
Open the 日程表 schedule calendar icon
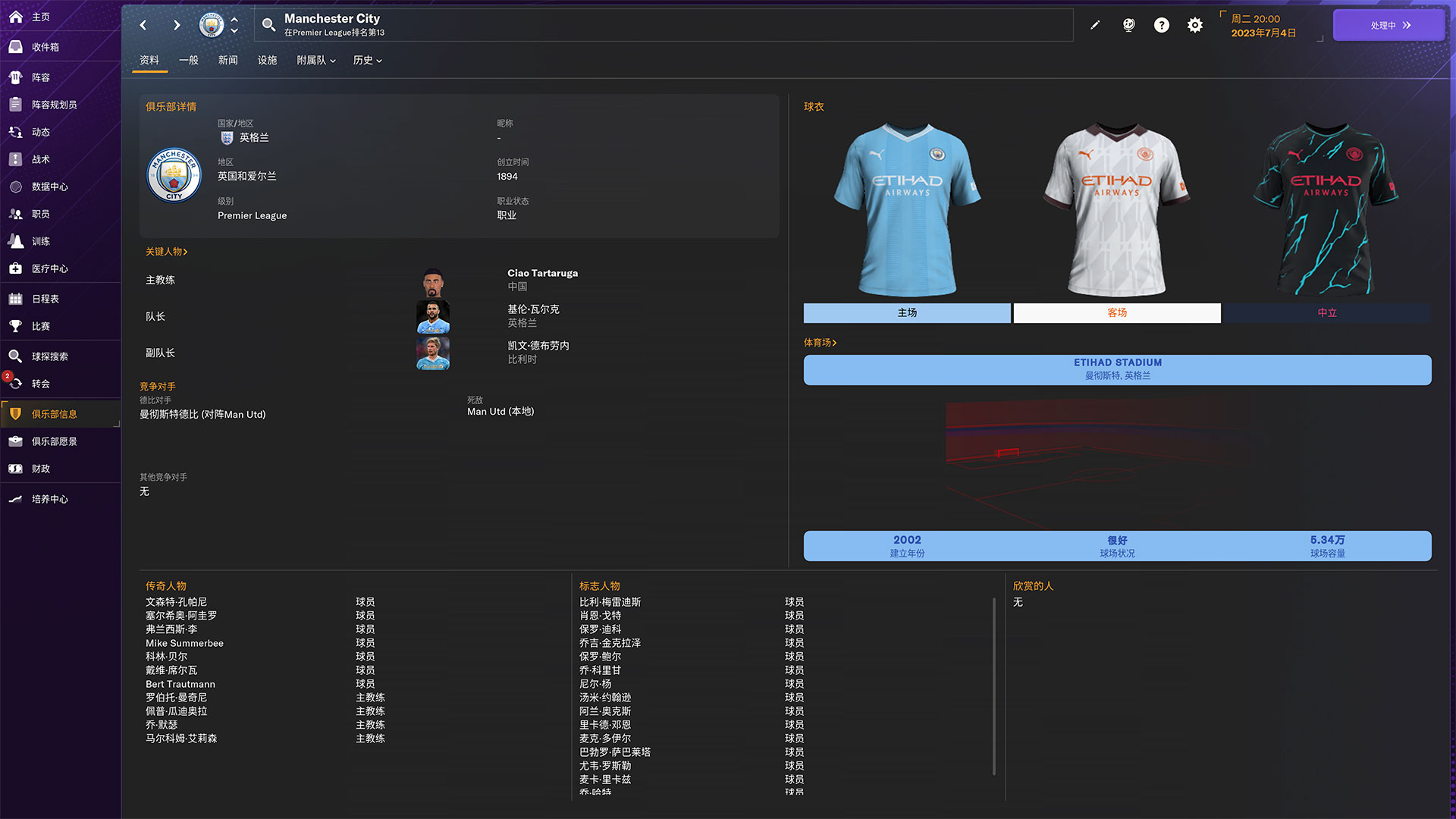(15, 299)
